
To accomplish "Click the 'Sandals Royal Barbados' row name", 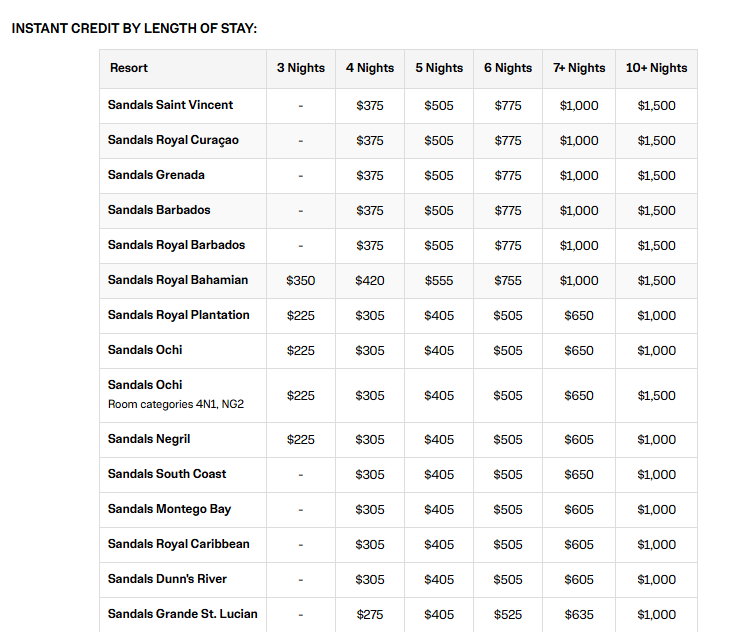I will pos(176,245).
